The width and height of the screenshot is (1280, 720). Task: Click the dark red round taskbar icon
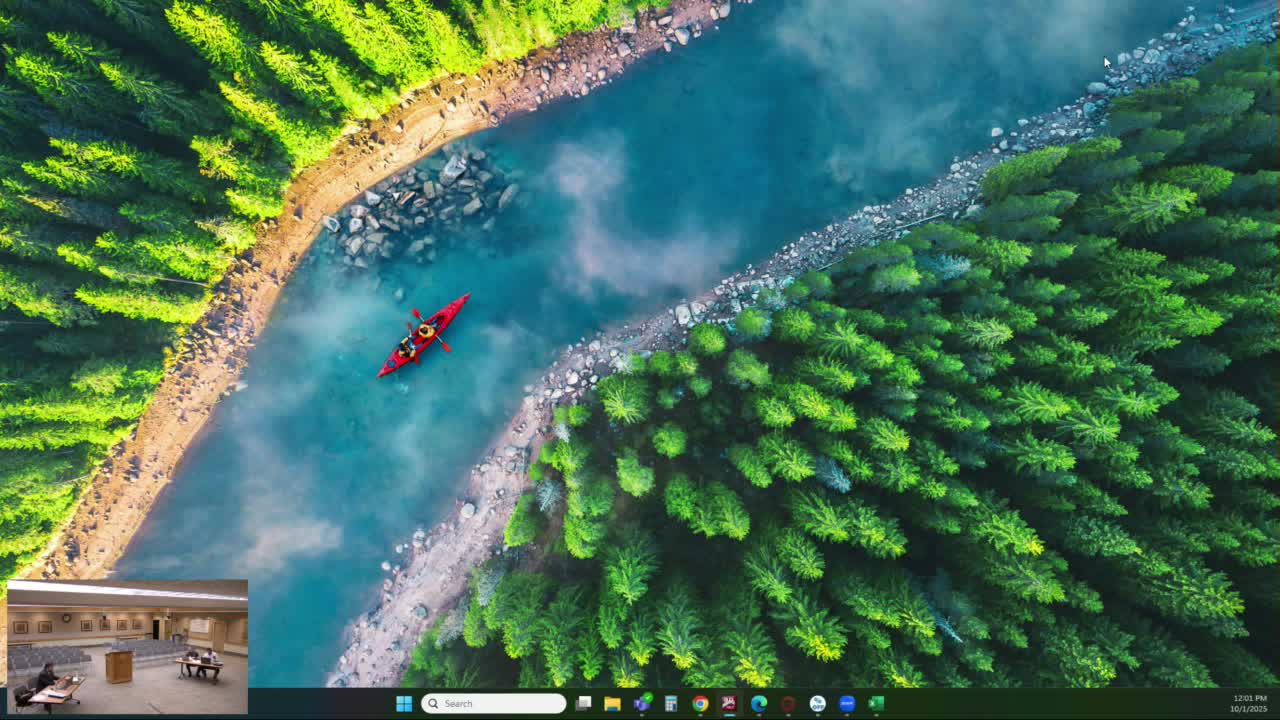tap(788, 704)
